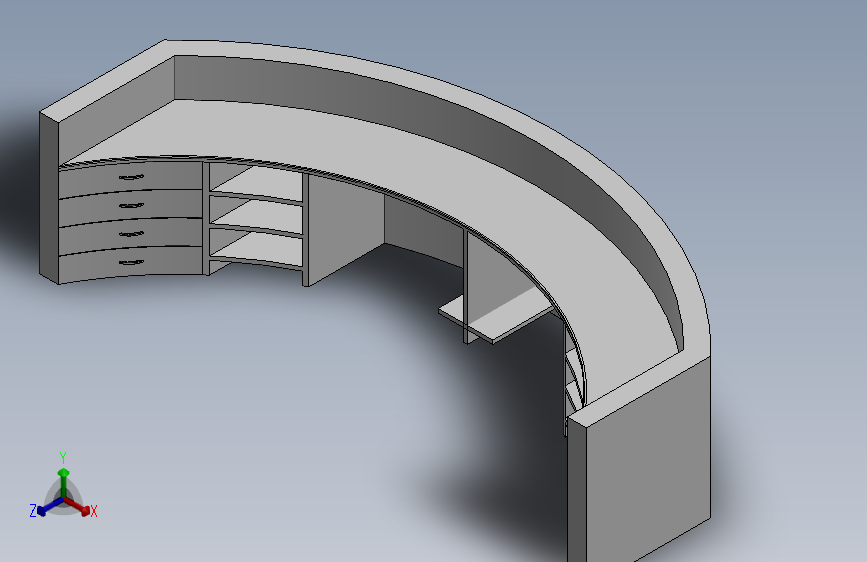Select the bottom drawer handle

point(131,262)
